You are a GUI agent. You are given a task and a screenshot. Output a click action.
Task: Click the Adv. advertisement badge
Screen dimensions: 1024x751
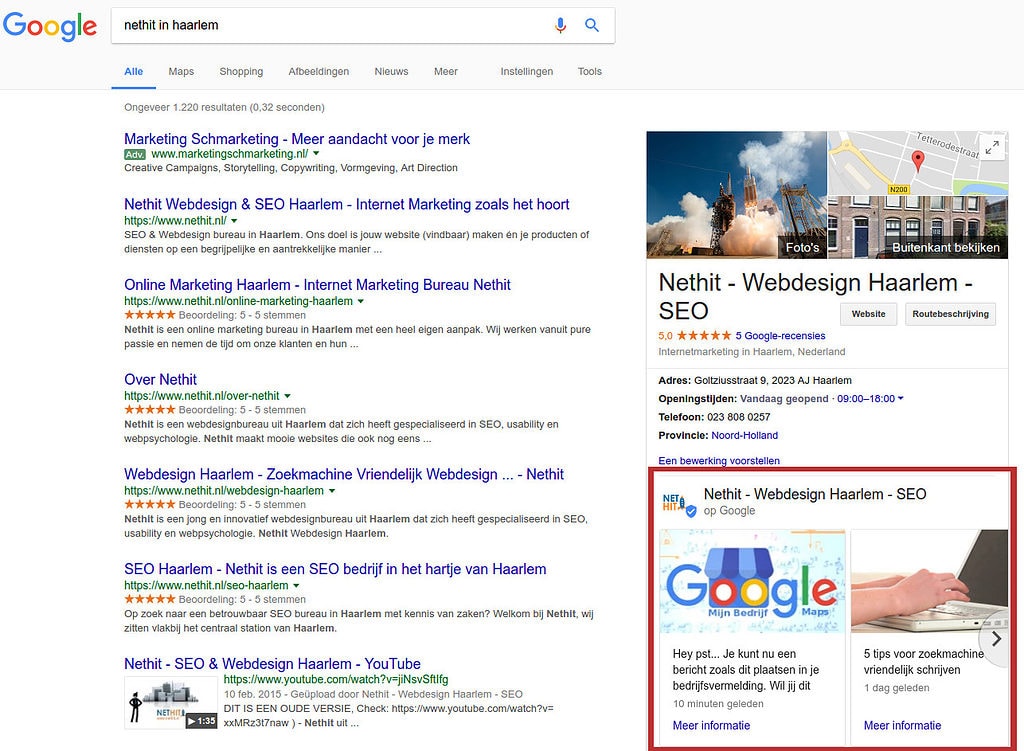(135, 154)
